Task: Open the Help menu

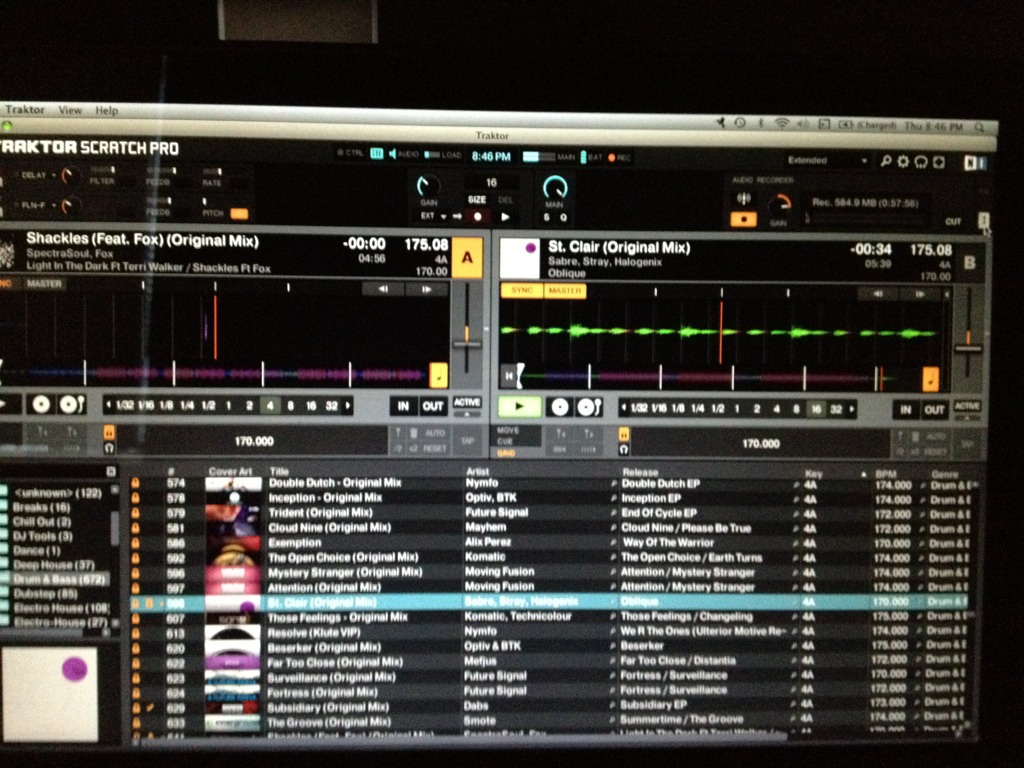Action: (x=106, y=110)
